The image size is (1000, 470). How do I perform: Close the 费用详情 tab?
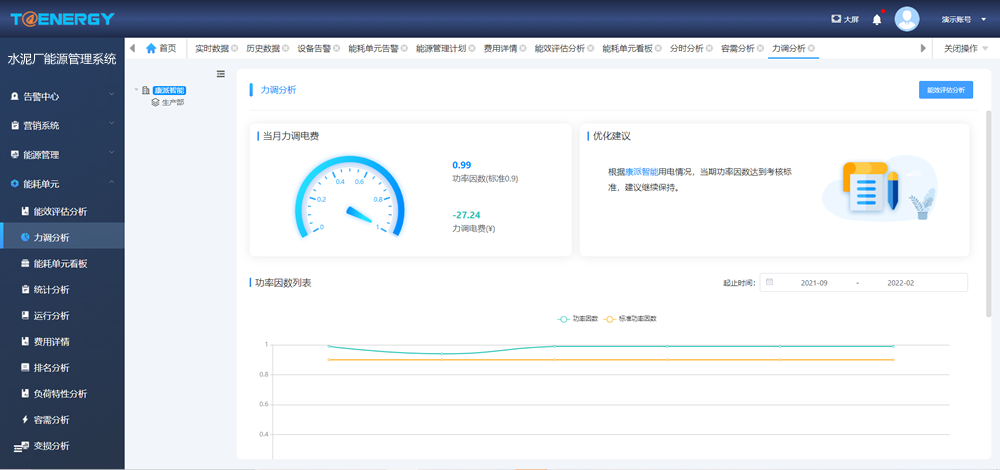[522, 48]
